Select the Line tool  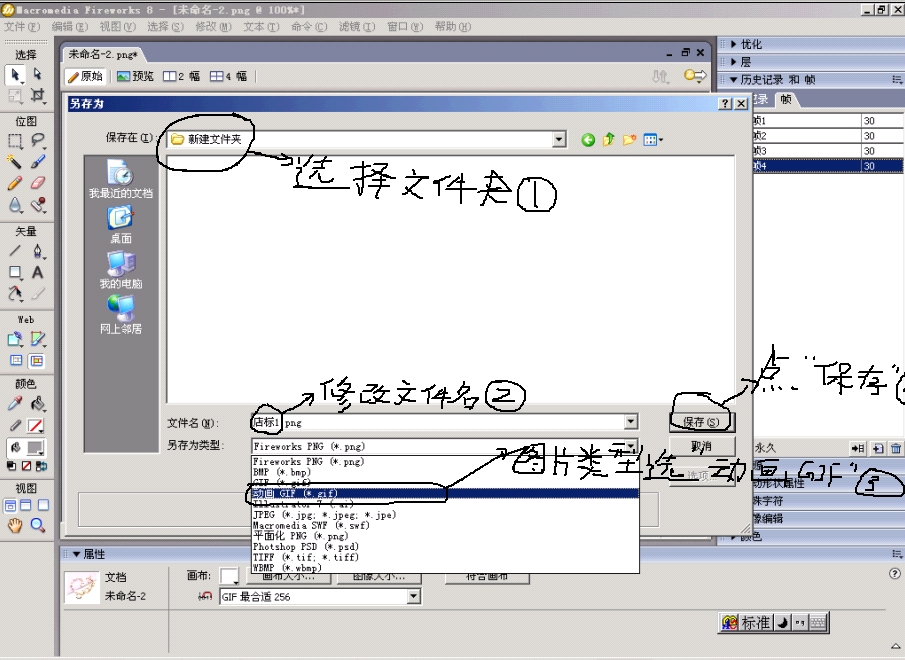coord(15,251)
